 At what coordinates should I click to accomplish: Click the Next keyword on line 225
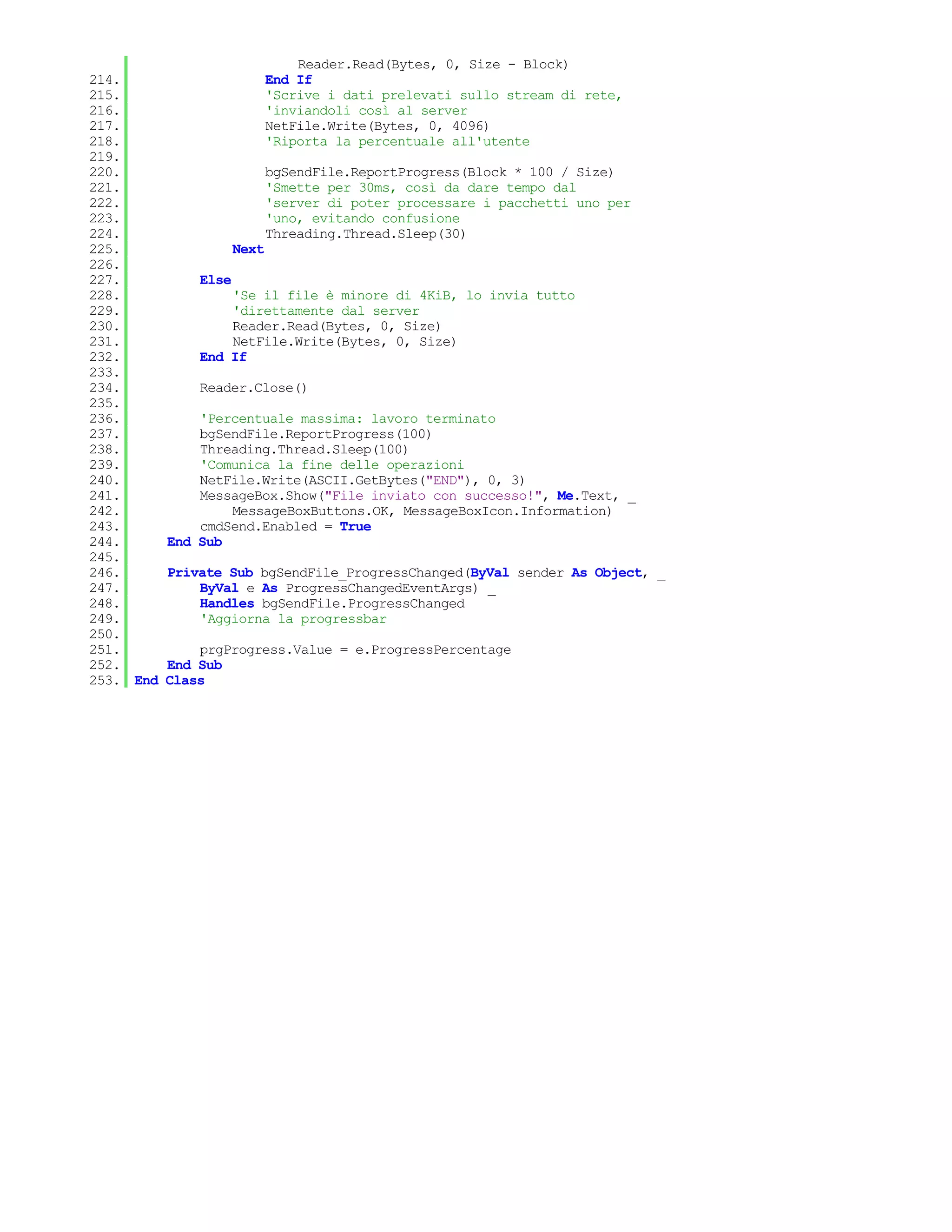pos(248,249)
